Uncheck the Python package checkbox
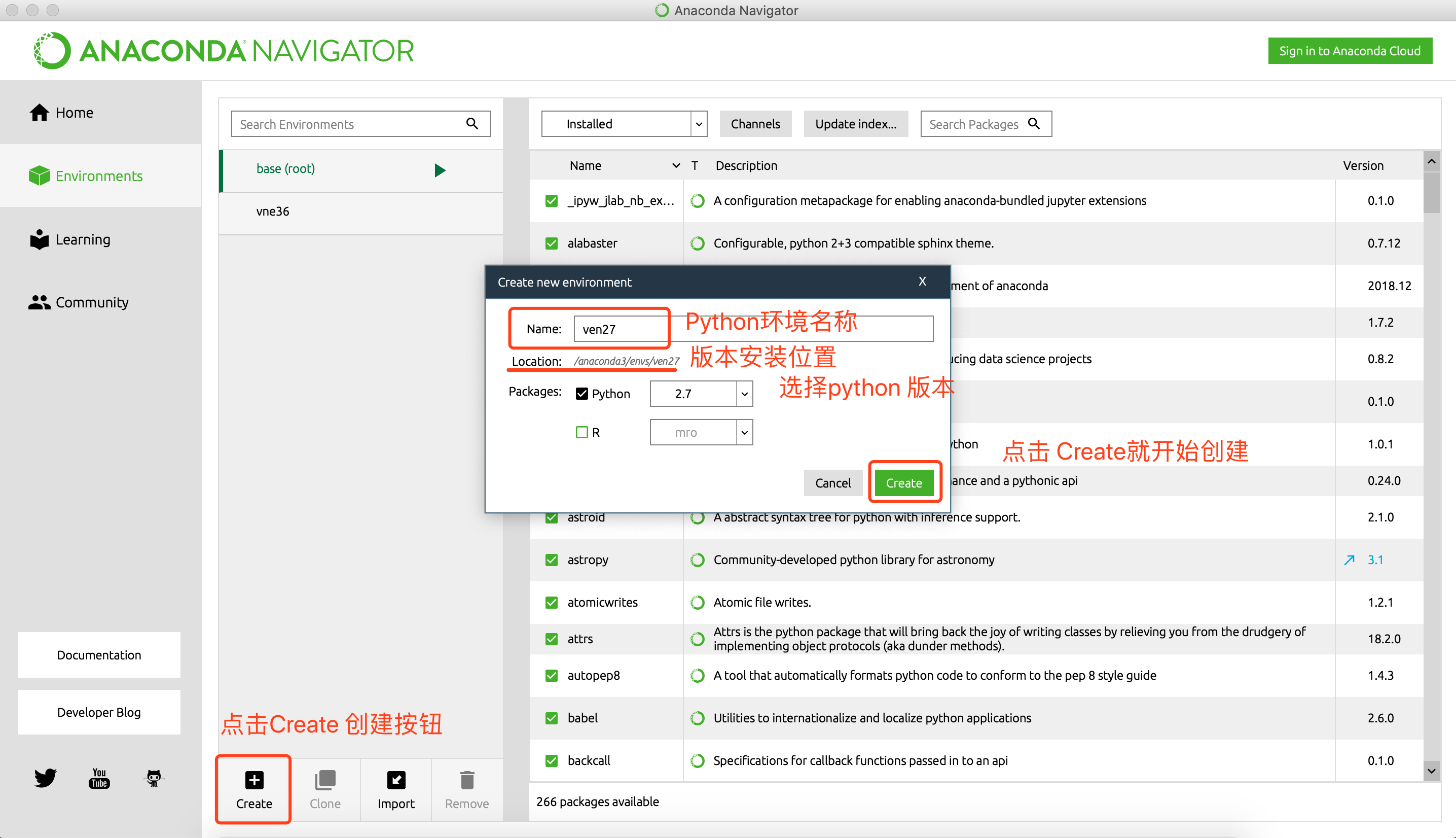1456x838 pixels. point(581,394)
